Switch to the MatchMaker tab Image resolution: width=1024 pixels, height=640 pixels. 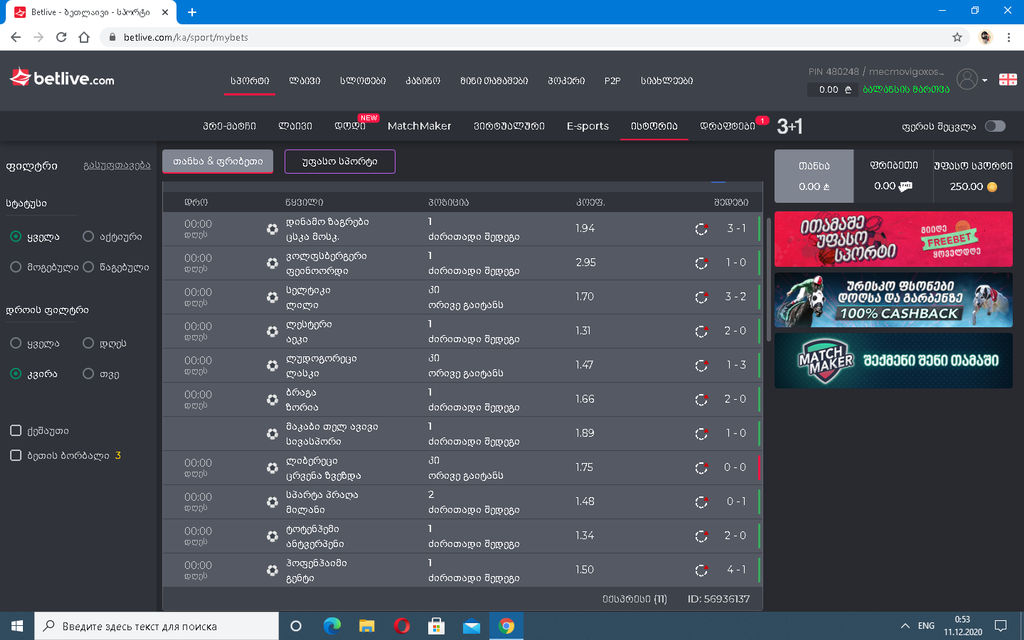coord(419,126)
